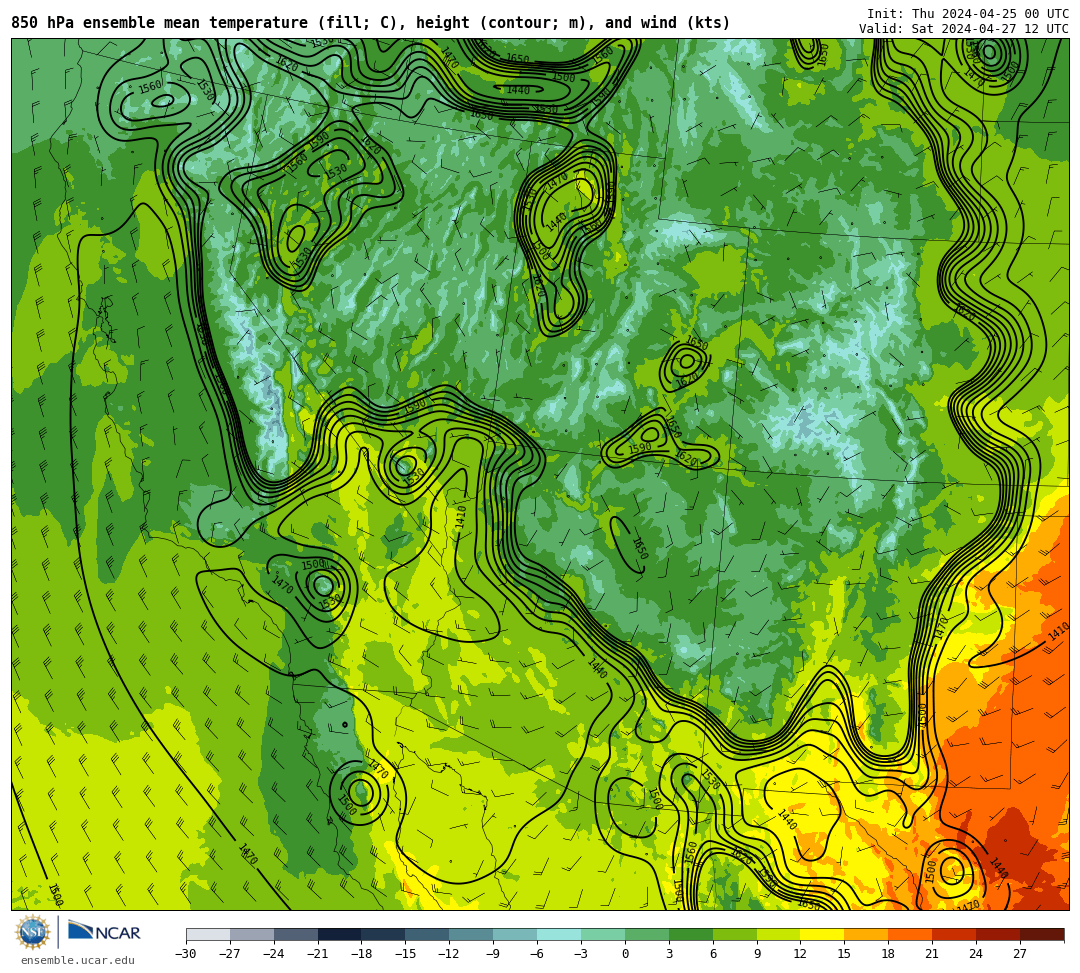Viewport: 1080px width, 973px height.
Task: Click the "−21" colorbar tick label
Action: click(318, 954)
